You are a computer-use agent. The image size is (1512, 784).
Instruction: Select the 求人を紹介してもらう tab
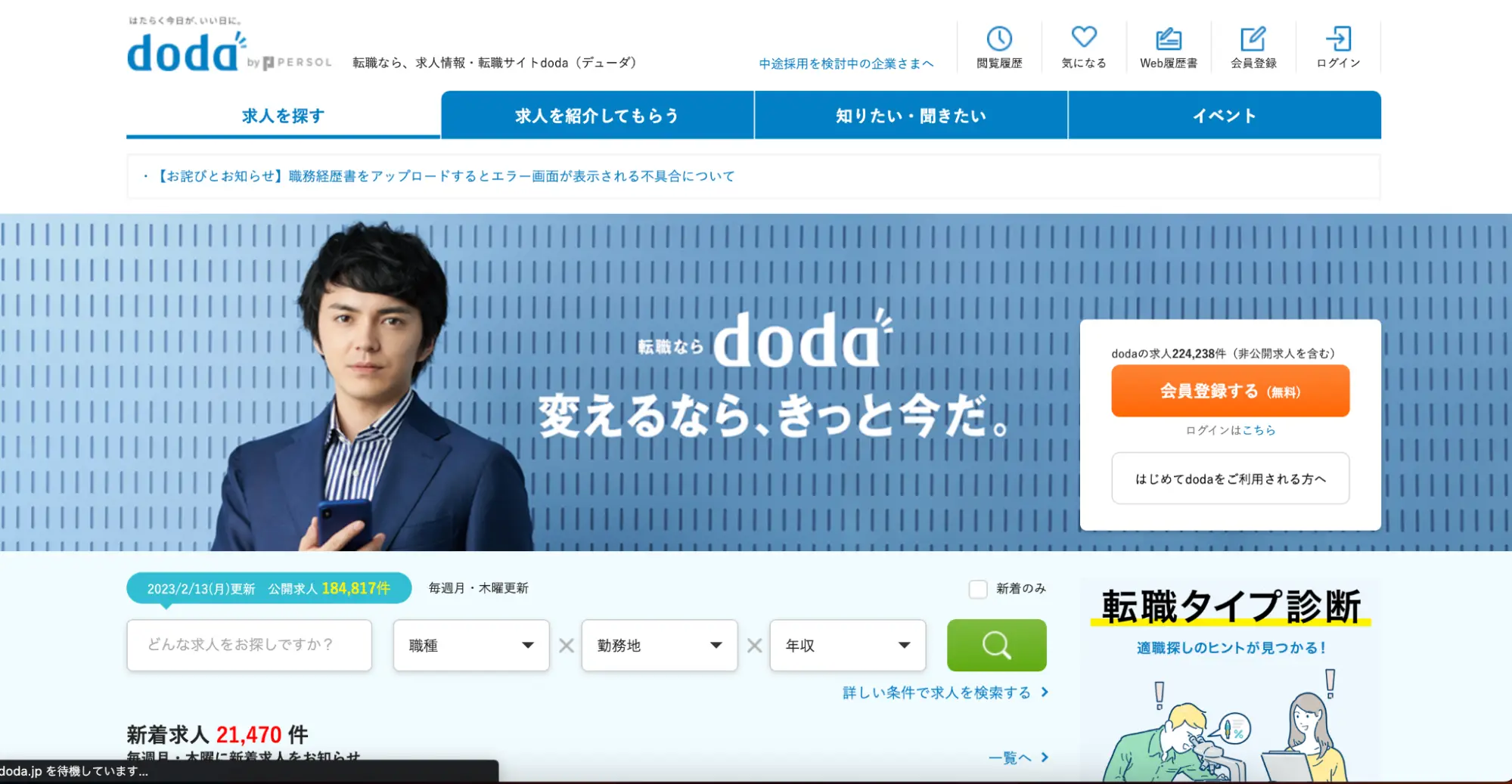(x=597, y=115)
